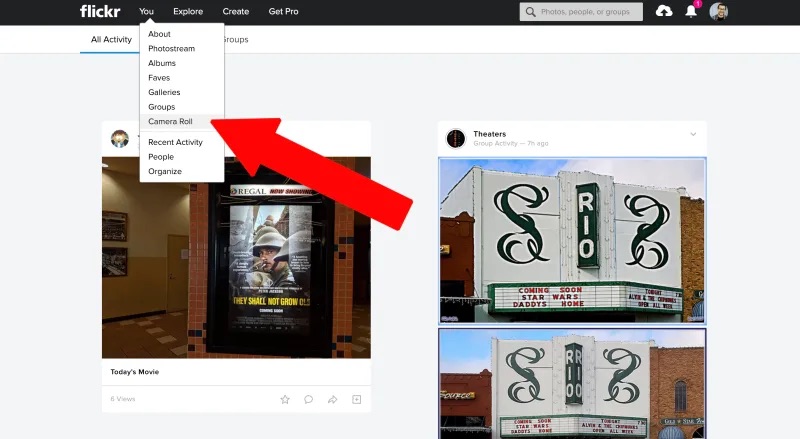Open the profile avatar in the top bar

(x=718, y=11)
